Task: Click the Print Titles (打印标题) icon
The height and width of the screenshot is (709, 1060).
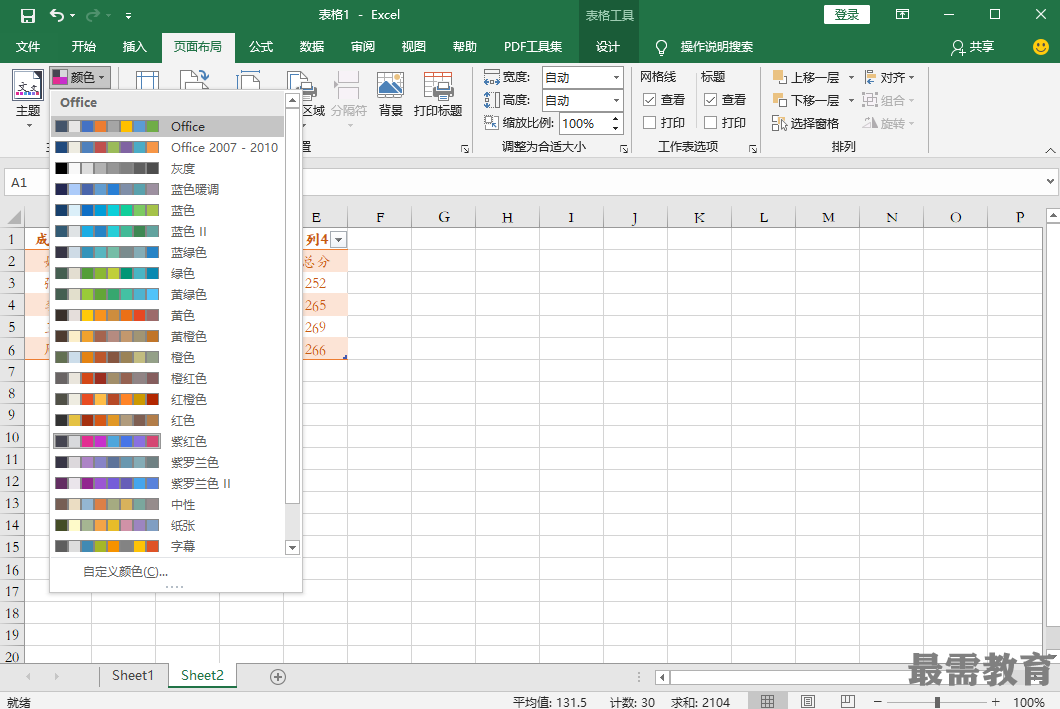Action: tap(438, 86)
